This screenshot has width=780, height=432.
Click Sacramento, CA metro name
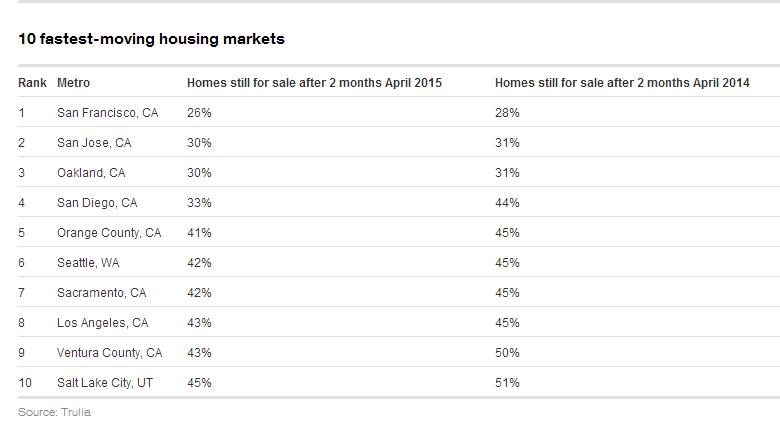tap(102, 293)
